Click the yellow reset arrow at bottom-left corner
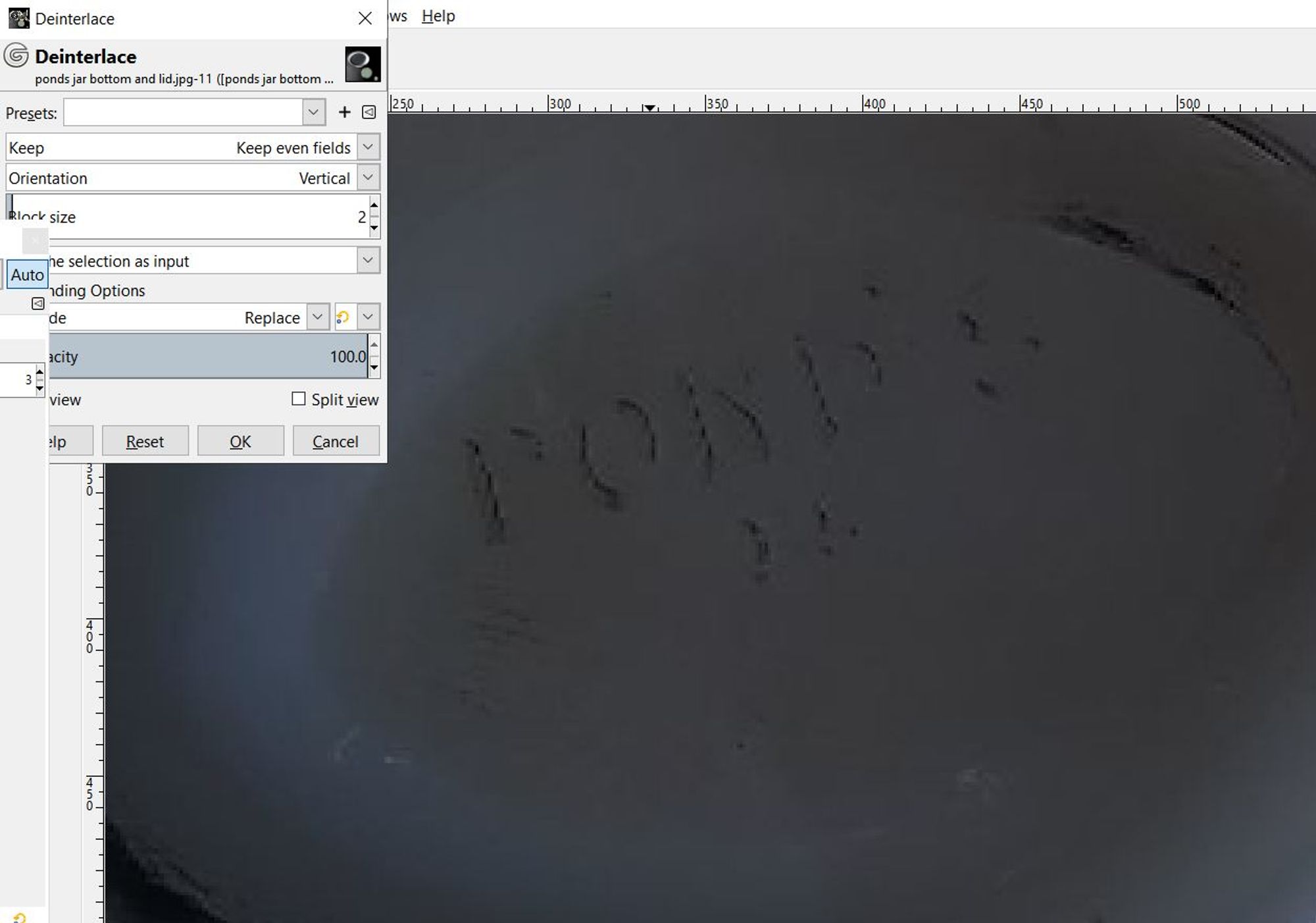 [20, 917]
